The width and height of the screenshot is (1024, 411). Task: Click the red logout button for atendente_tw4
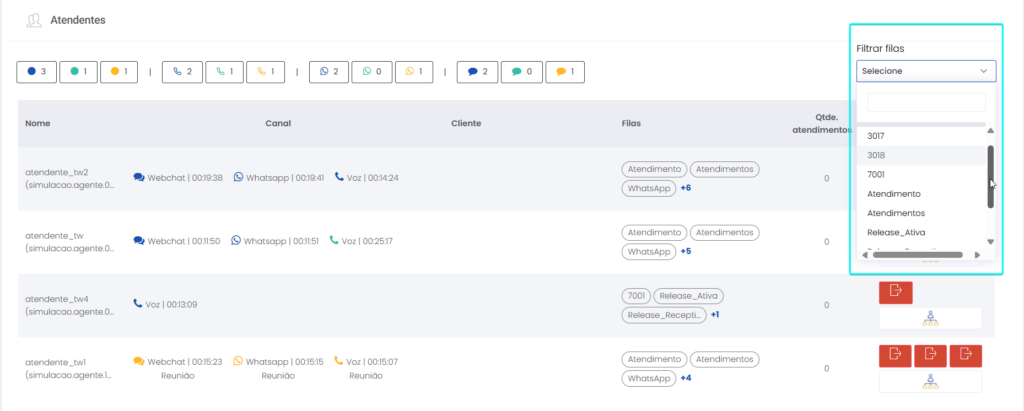click(x=895, y=292)
